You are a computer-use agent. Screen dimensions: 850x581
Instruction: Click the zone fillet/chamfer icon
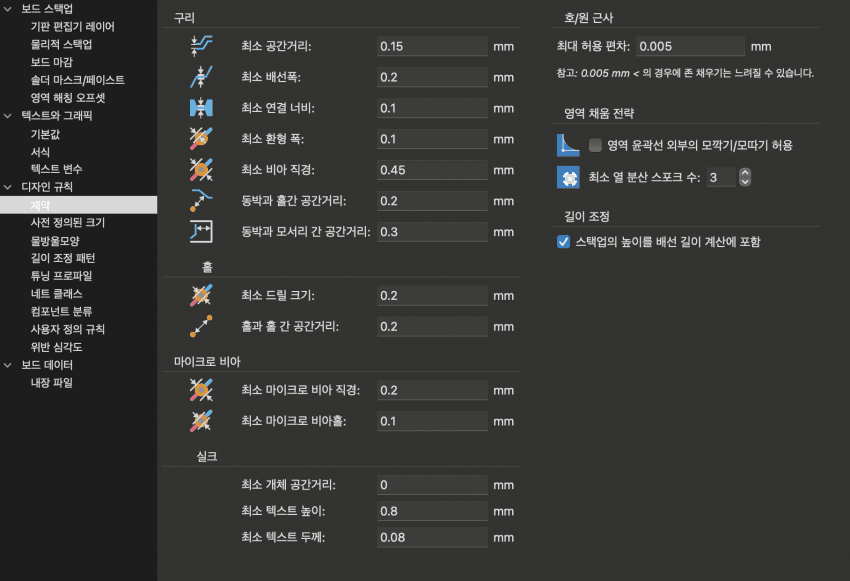568,145
